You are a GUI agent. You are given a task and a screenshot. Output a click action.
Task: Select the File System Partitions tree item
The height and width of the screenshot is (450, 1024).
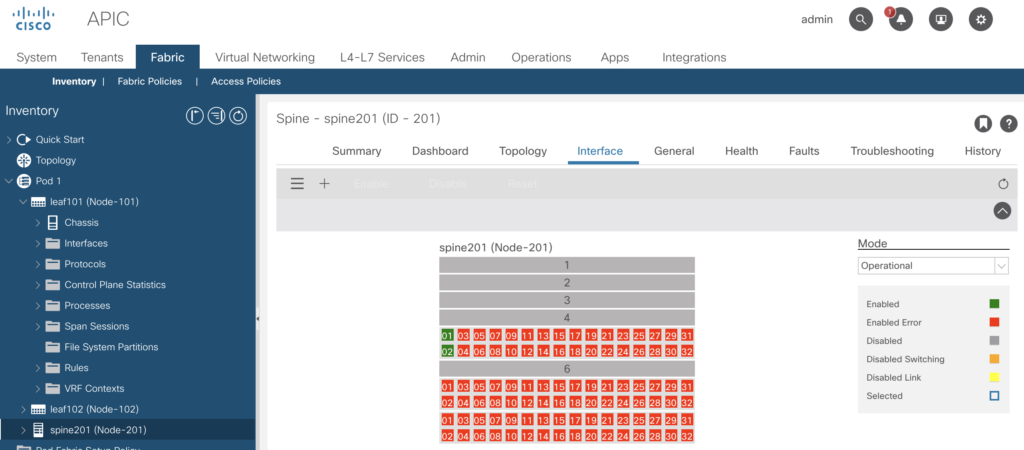coord(111,347)
